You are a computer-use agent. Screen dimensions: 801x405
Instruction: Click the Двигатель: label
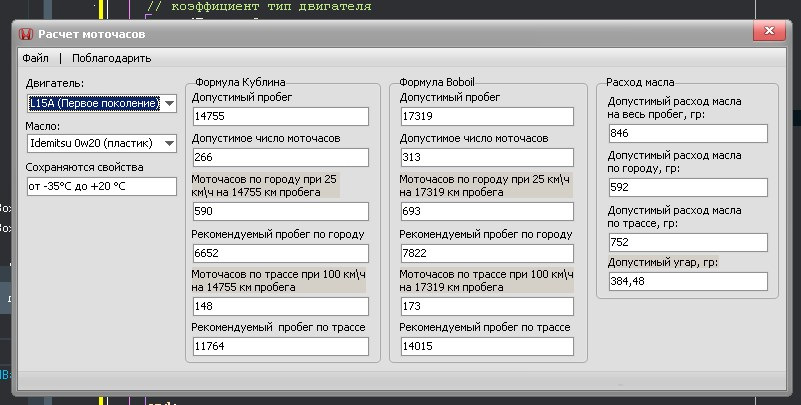coord(55,83)
